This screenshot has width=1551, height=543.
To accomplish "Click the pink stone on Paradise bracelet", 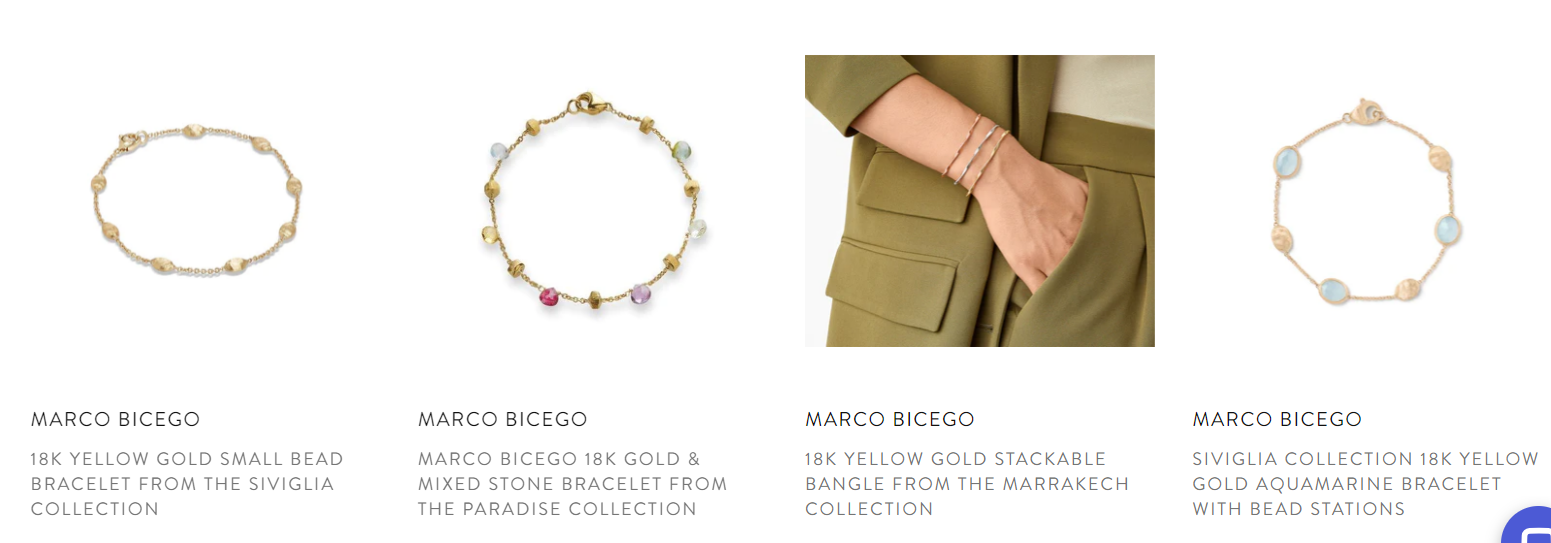I will click(549, 296).
